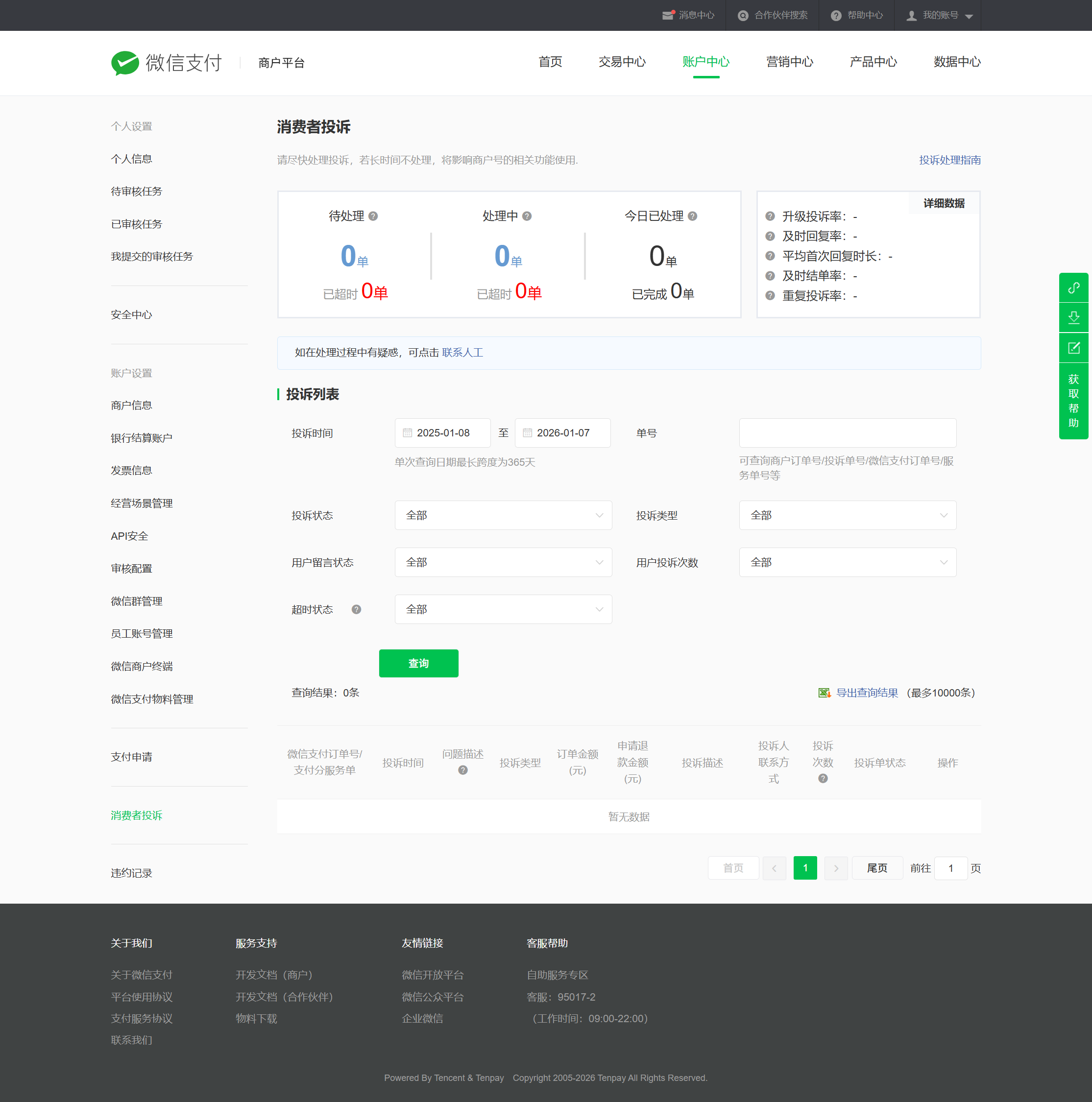The image size is (1092, 1102).
Task: Open the 投诉状态 dropdown
Action: 503,515
